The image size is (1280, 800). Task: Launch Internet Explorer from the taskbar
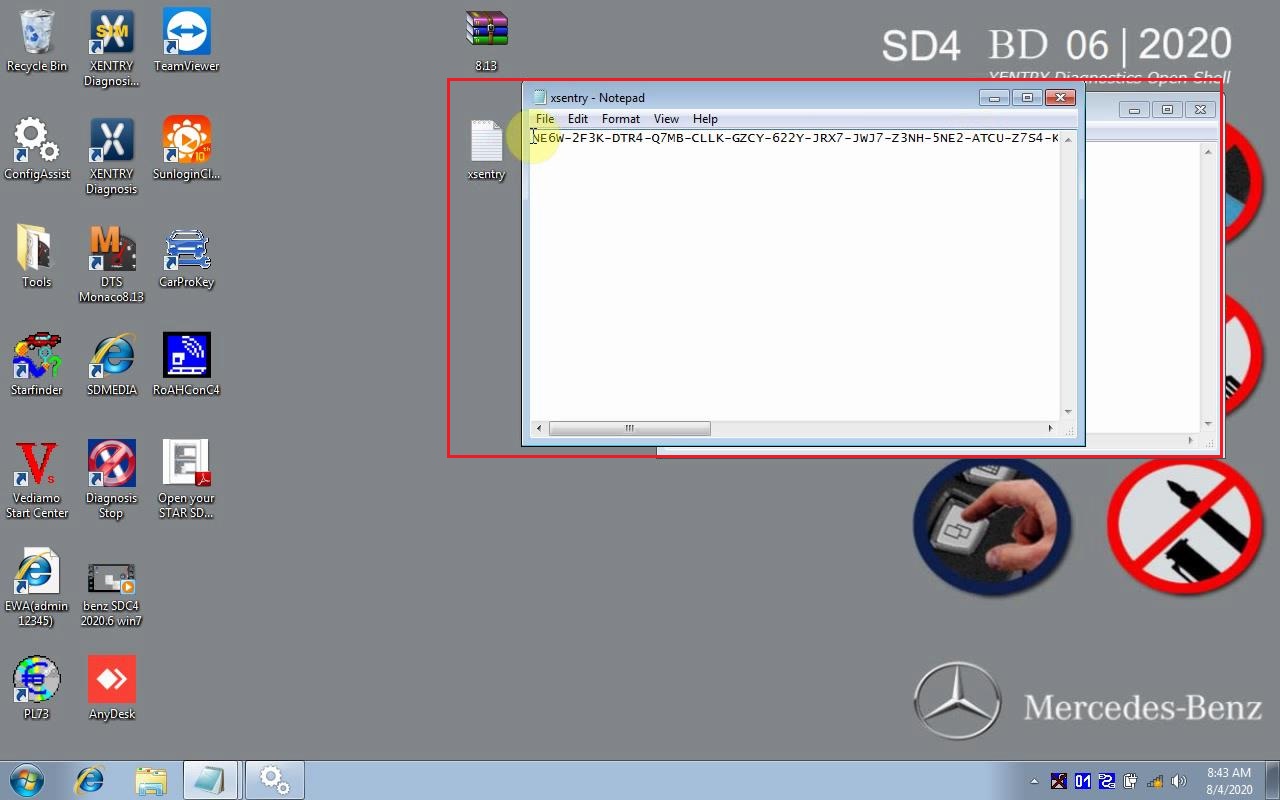click(x=89, y=780)
